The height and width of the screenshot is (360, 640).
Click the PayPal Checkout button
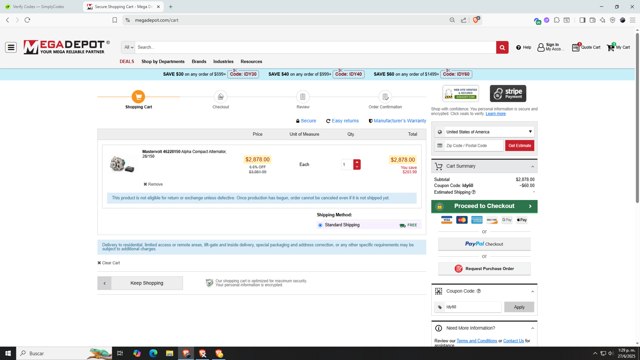(x=484, y=244)
